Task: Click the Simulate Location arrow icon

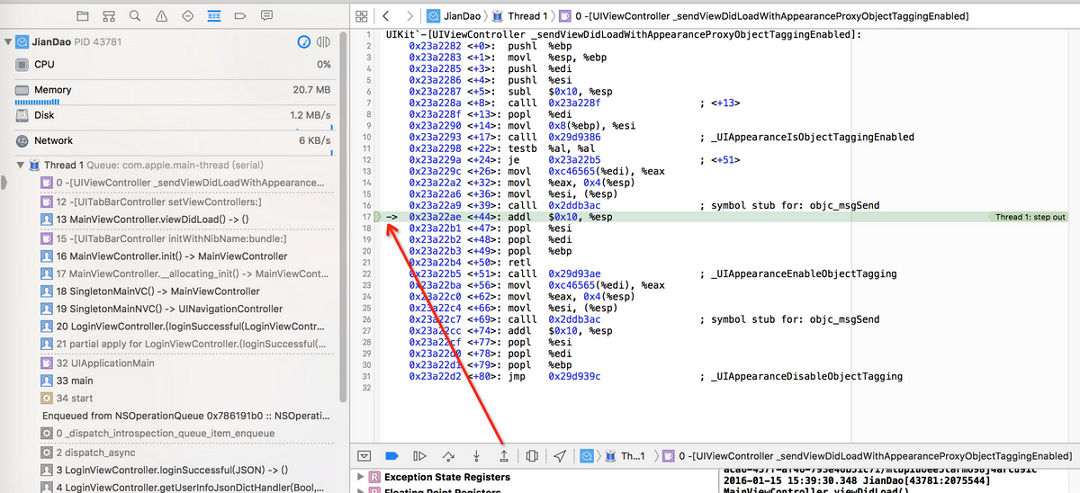Action: [560, 456]
